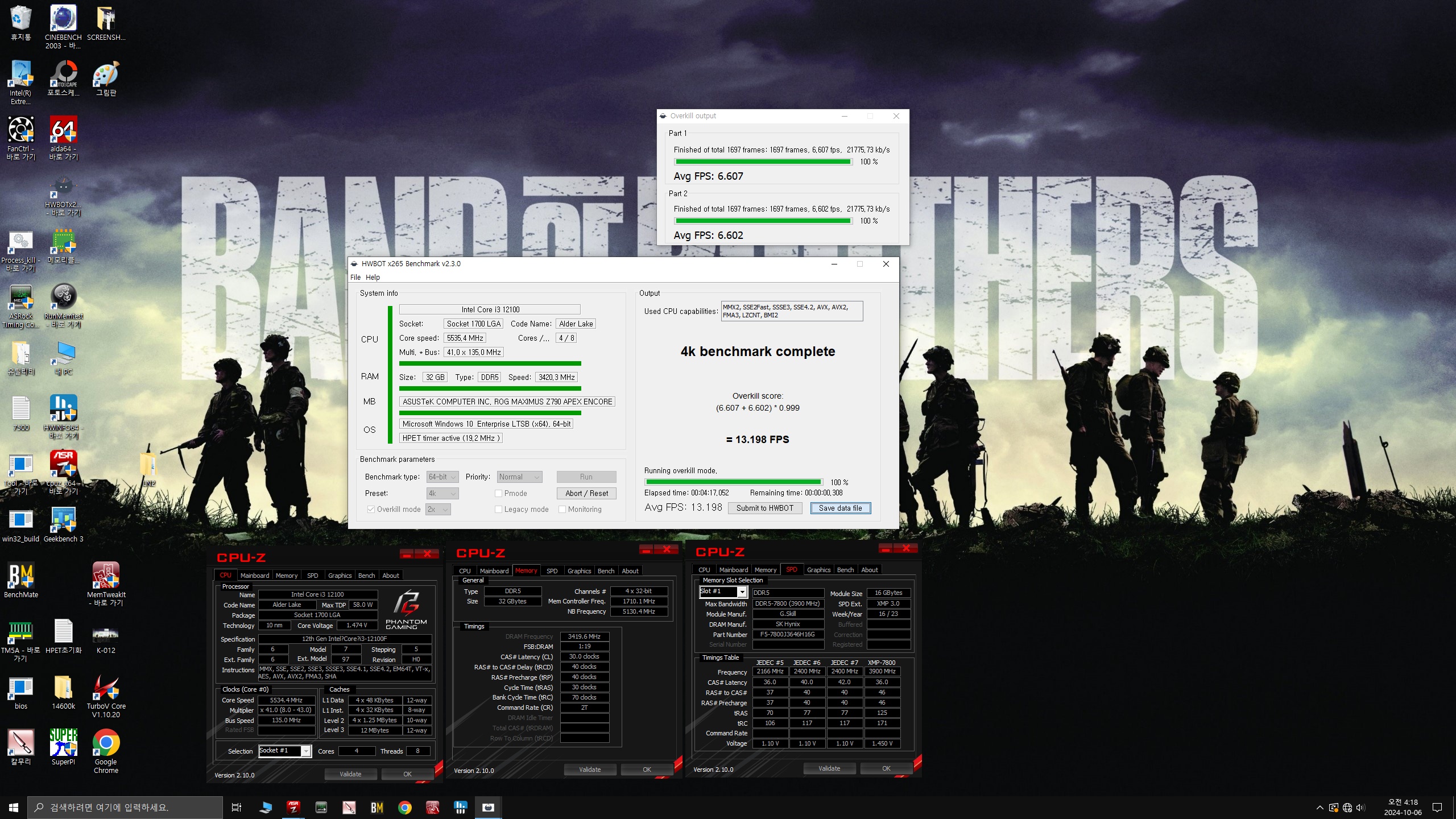This screenshot has height=819, width=1456.
Task: Click the Part 2 progress bar in Overkill output
Action: [x=763, y=221]
